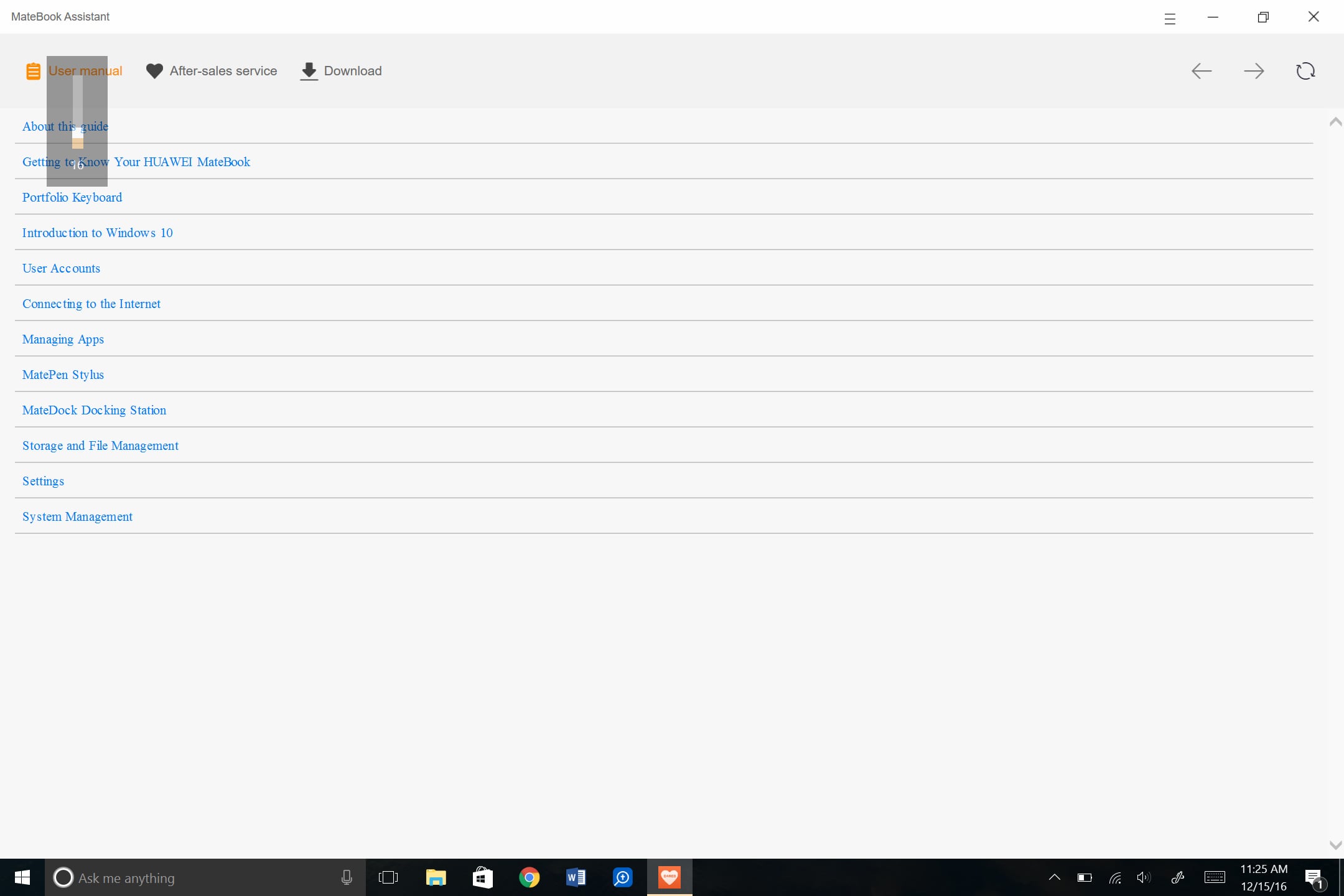1344x896 pixels.
Task: Open Storage and File Management link
Action: pyautogui.click(x=100, y=446)
